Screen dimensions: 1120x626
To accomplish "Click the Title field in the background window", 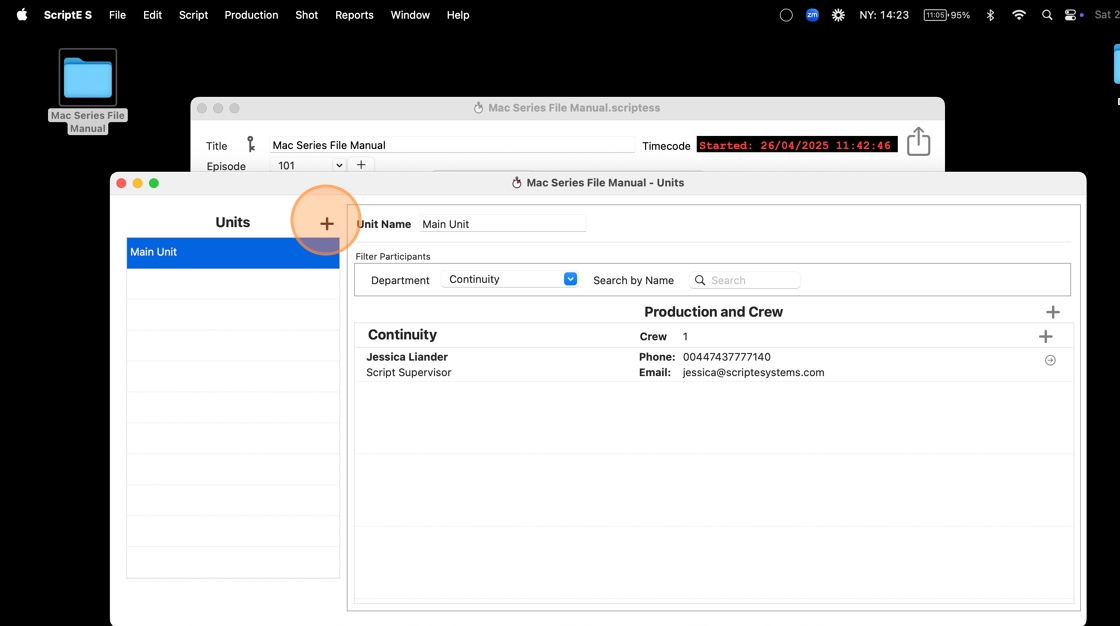I will 451,145.
